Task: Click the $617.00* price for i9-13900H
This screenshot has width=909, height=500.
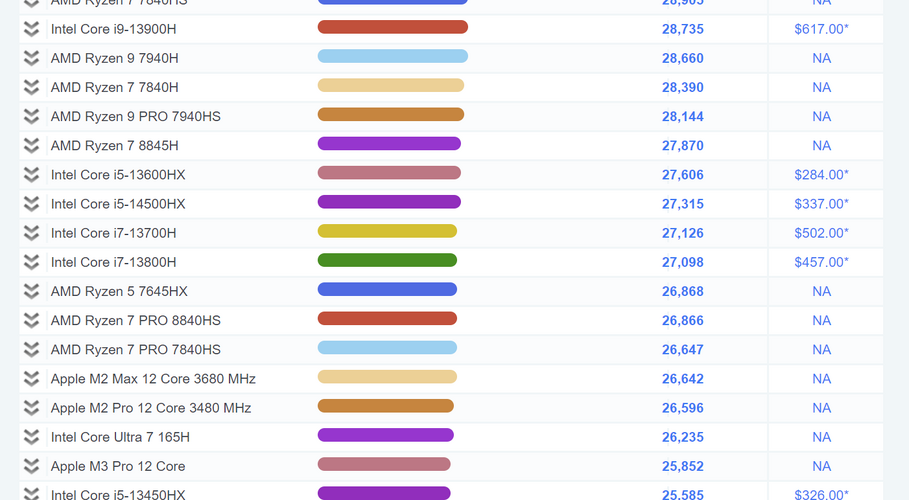Action: pyautogui.click(x=821, y=29)
